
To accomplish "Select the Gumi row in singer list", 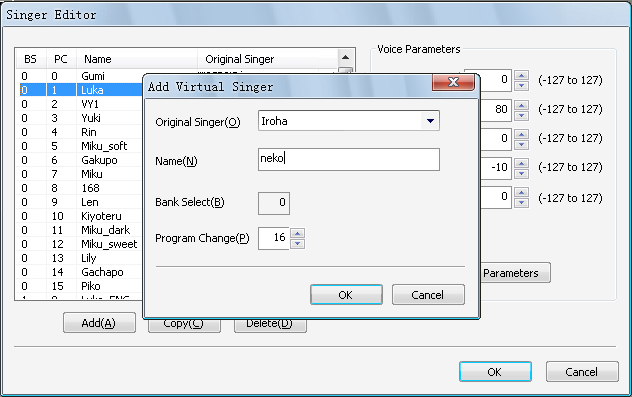I will 81,76.
